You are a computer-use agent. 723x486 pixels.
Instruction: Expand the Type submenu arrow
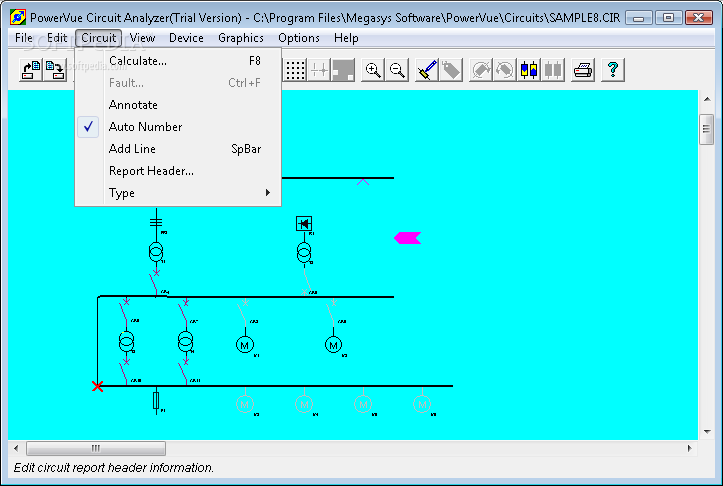(268, 193)
